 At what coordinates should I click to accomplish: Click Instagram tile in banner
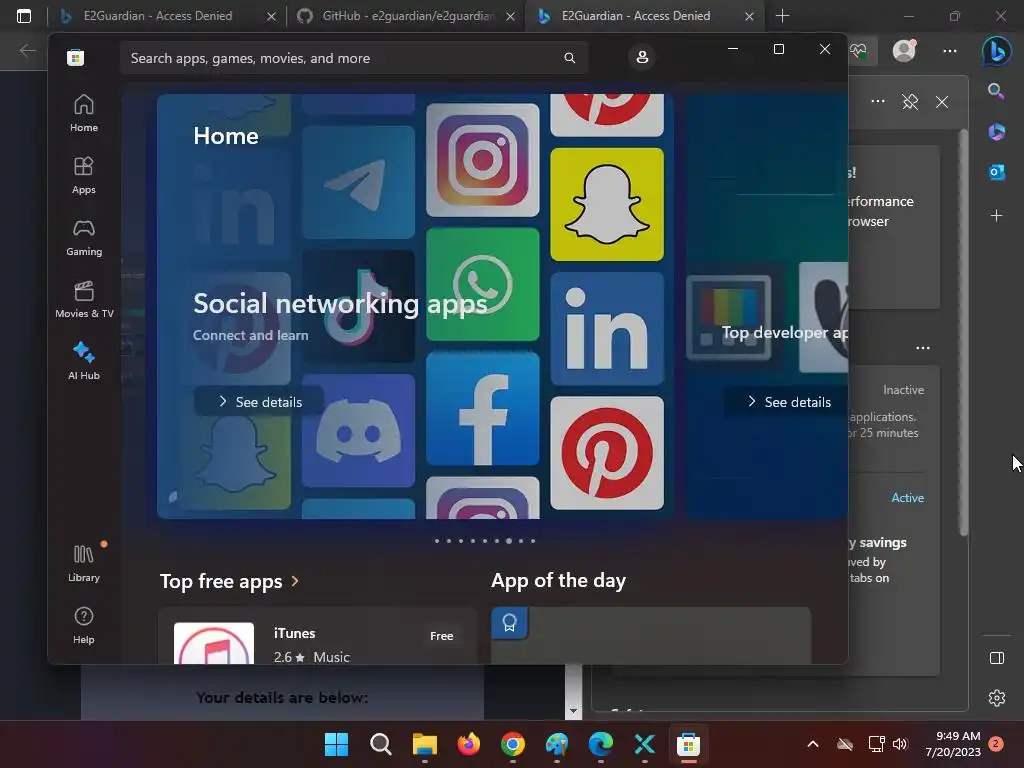[x=483, y=160]
